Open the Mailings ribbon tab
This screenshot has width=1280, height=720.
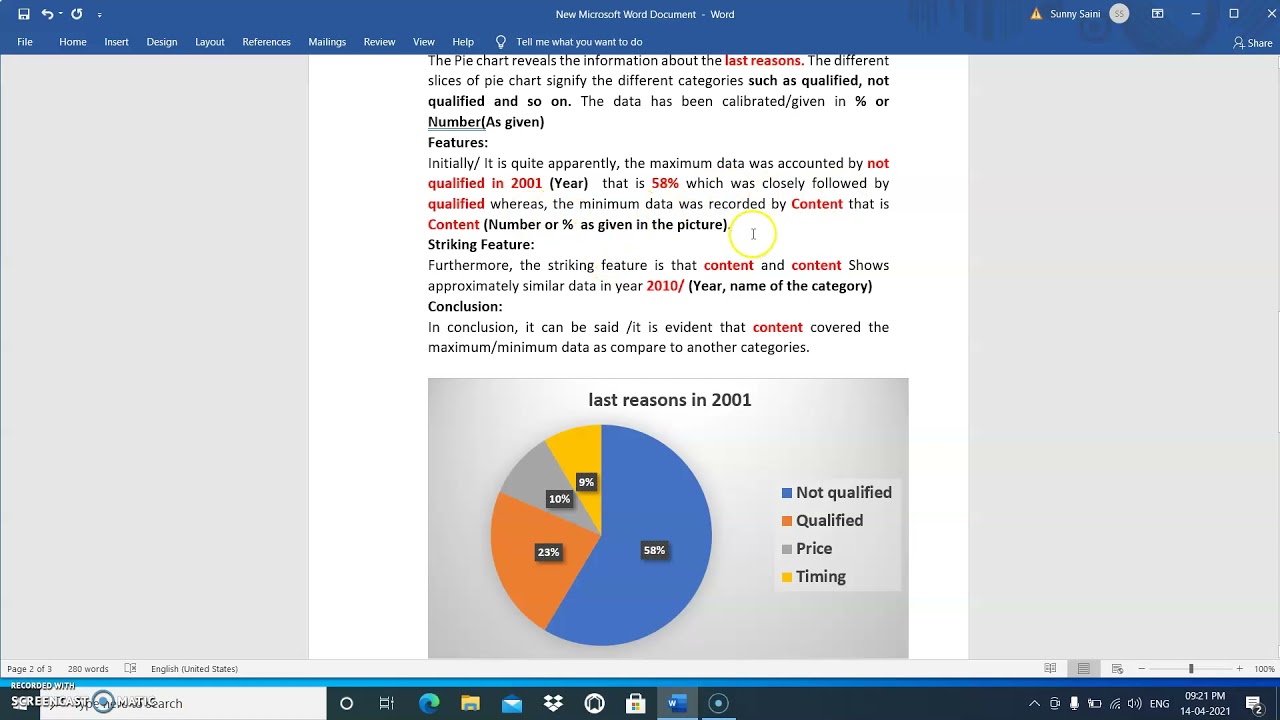[x=327, y=42]
